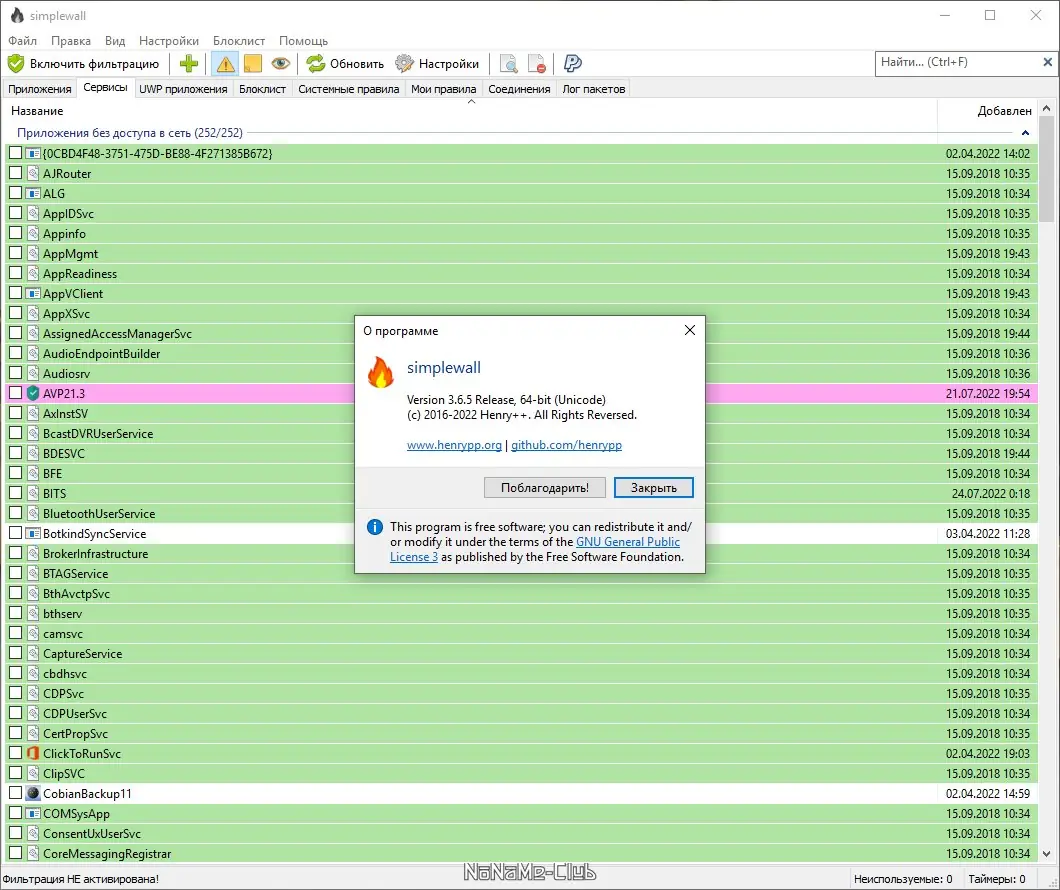Check the AJRouter checkbox

tap(16, 173)
